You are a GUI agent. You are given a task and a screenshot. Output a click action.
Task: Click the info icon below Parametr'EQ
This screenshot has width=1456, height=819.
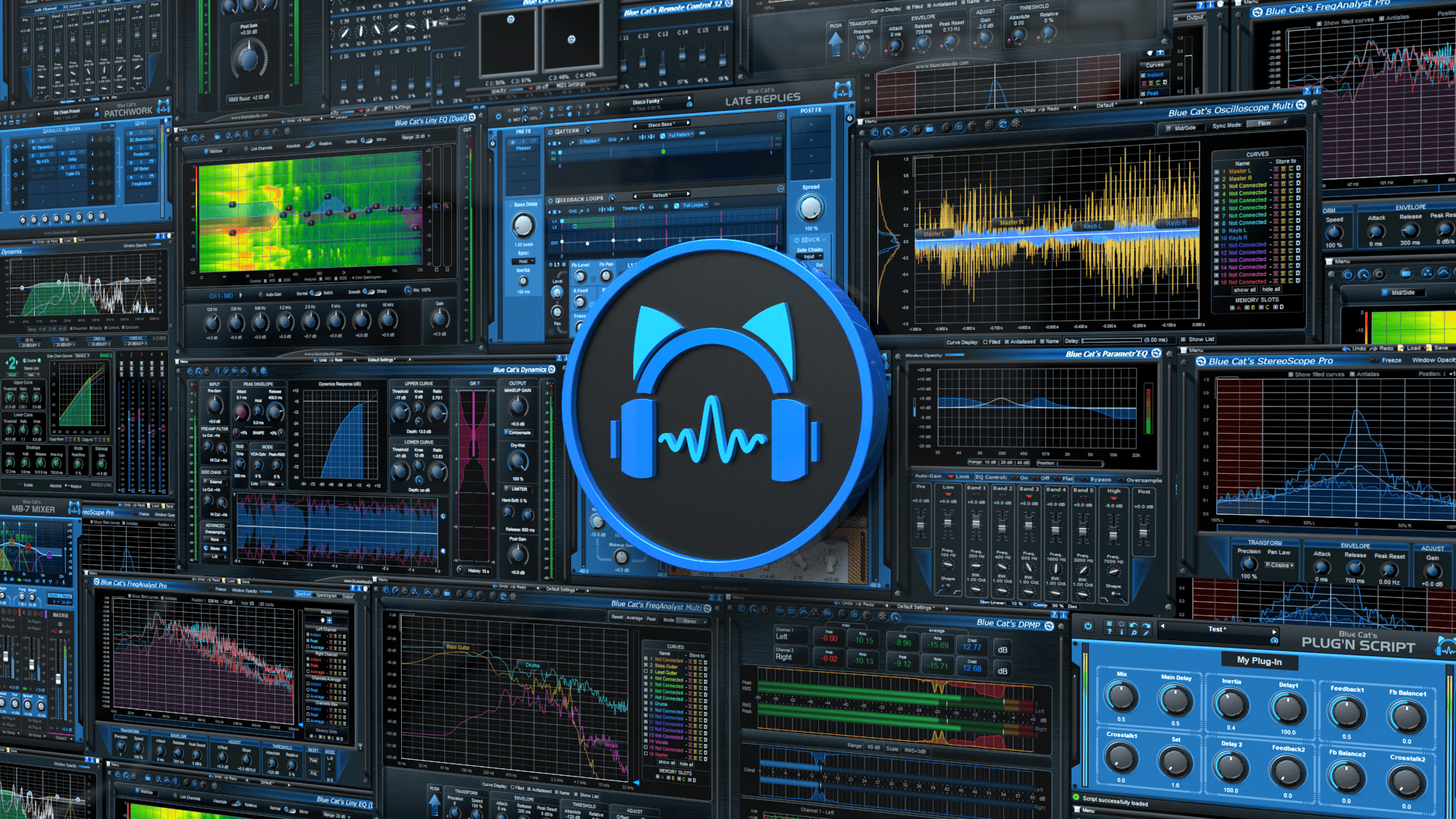[1063, 614]
